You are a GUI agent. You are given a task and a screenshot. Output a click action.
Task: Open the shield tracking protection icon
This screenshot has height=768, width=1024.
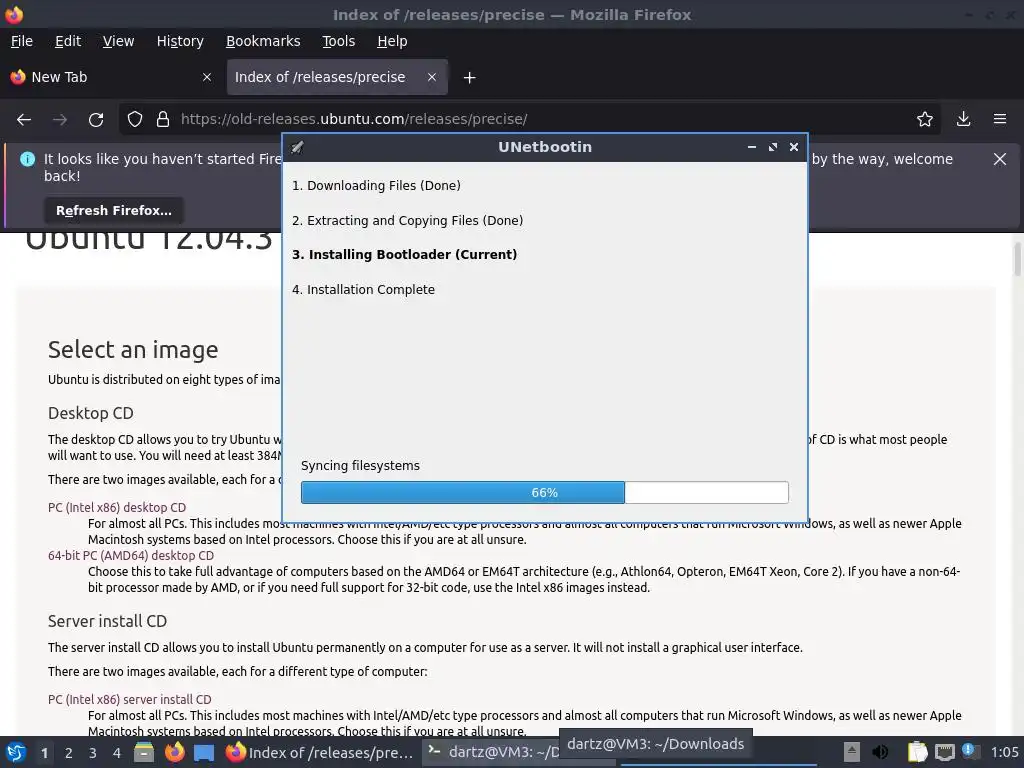(x=135, y=120)
